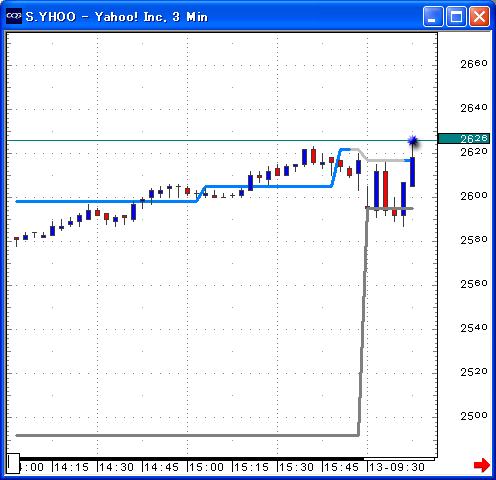Click the 15:15 time axis label
Image resolution: width=496 pixels, height=480 pixels.
click(x=251, y=467)
